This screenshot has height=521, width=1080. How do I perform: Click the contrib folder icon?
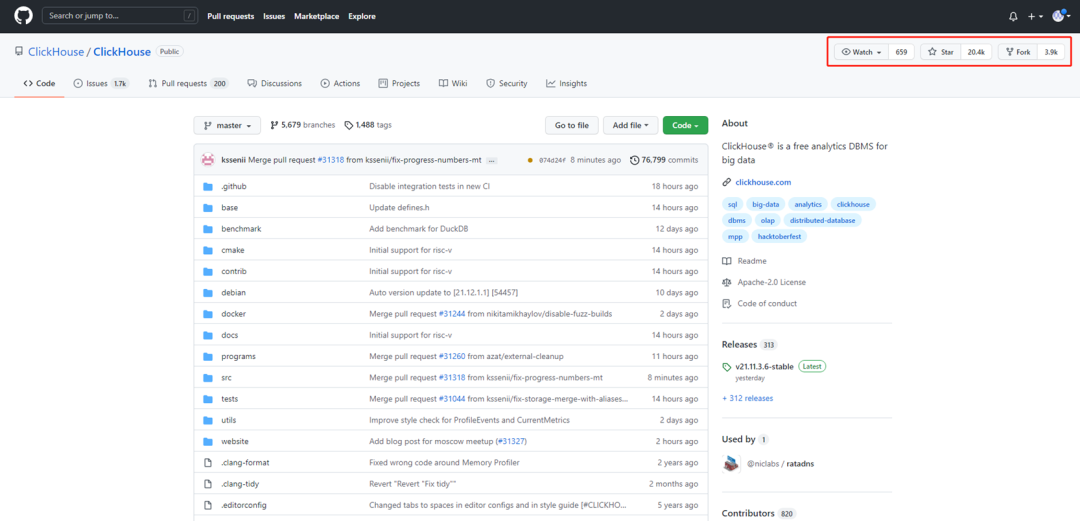pos(209,272)
